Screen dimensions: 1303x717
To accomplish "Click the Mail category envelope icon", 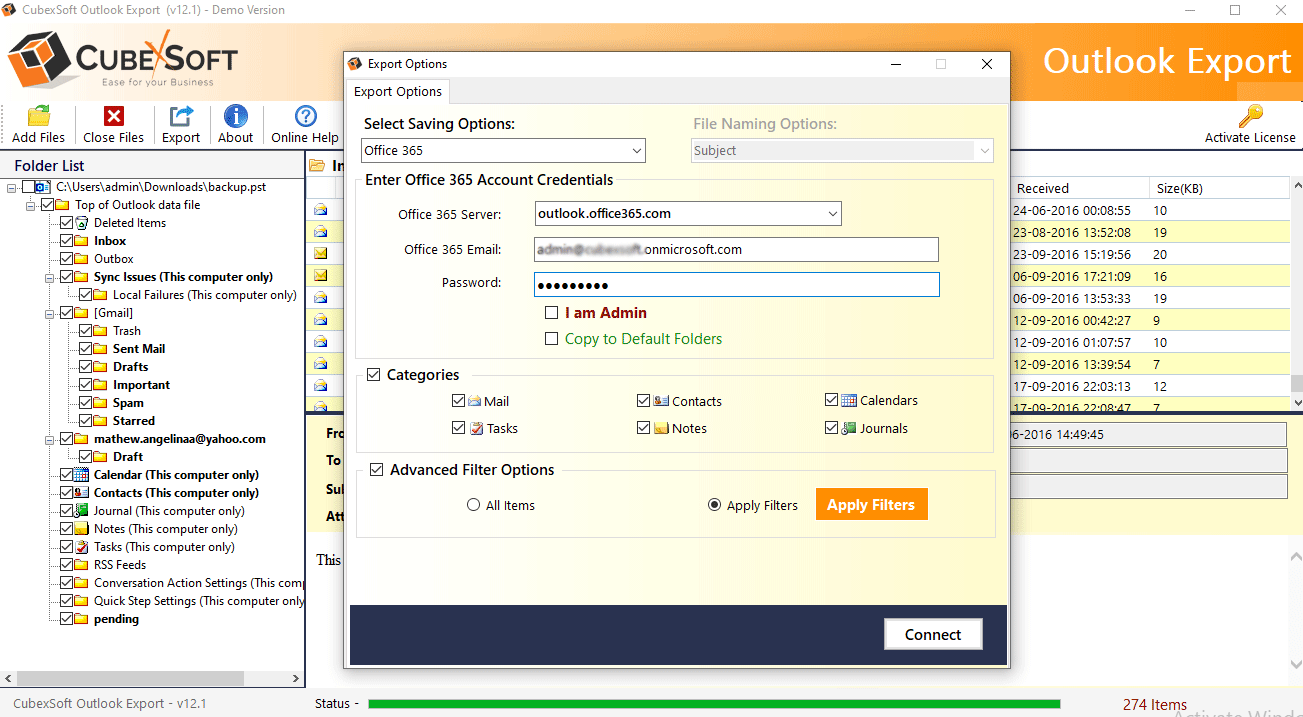I will pyautogui.click(x=475, y=401).
